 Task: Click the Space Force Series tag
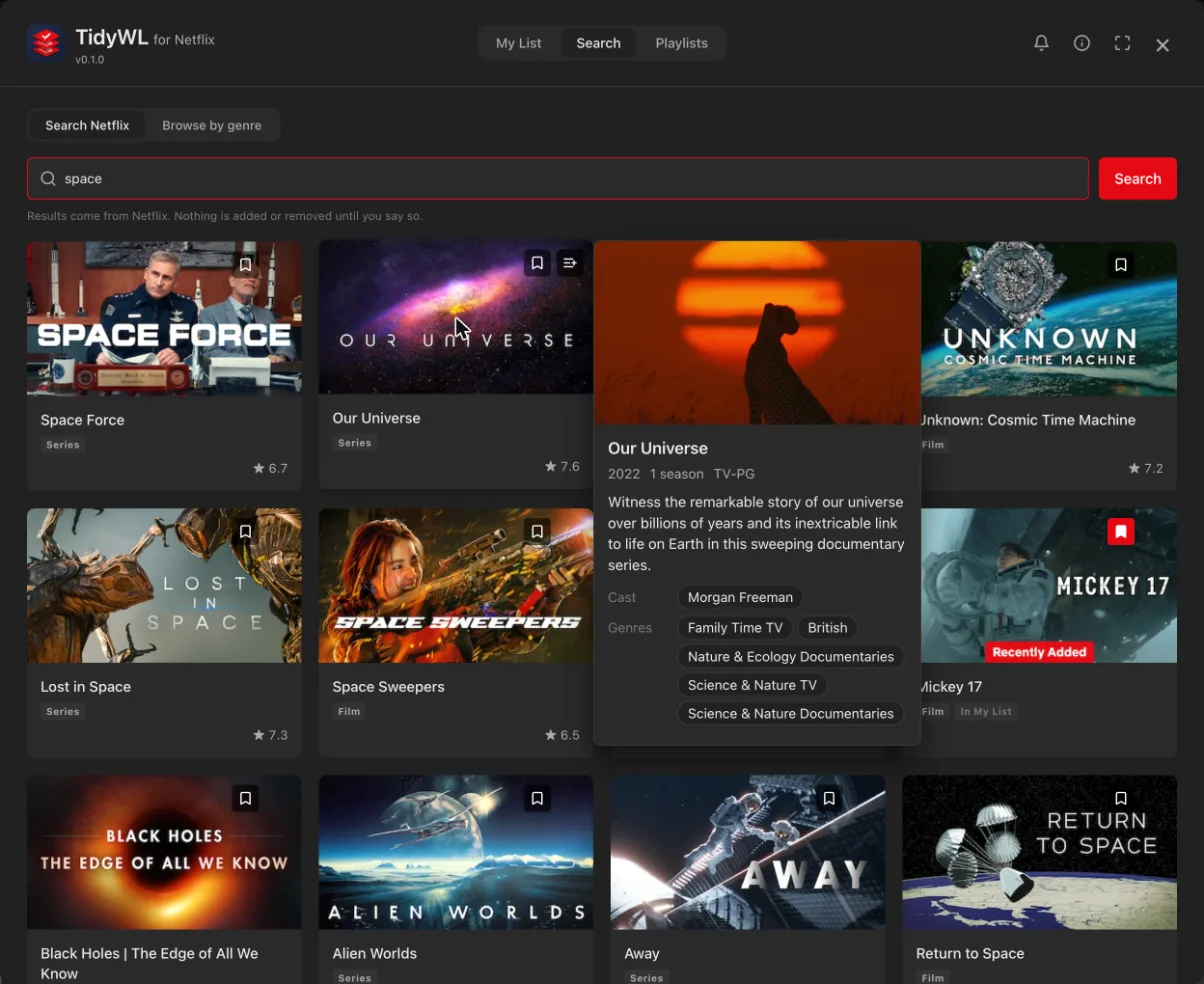pos(63,445)
